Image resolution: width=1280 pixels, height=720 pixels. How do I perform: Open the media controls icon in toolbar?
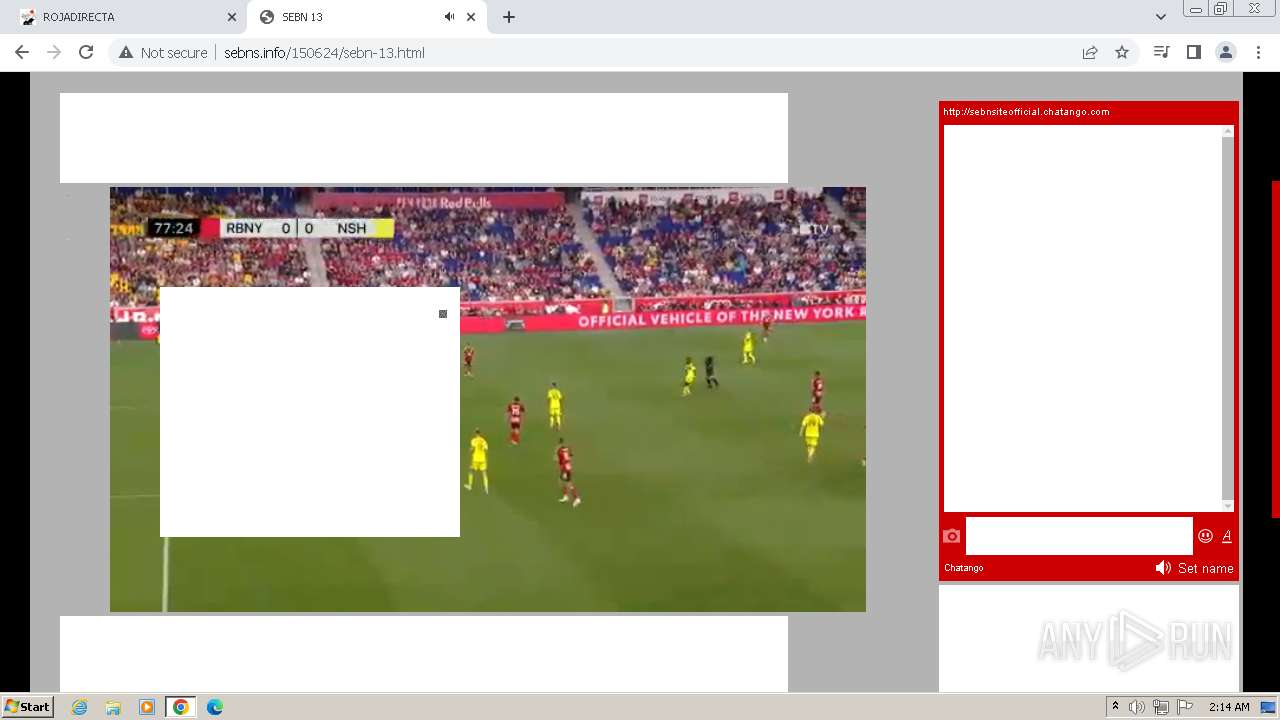tap(1161, 52)
